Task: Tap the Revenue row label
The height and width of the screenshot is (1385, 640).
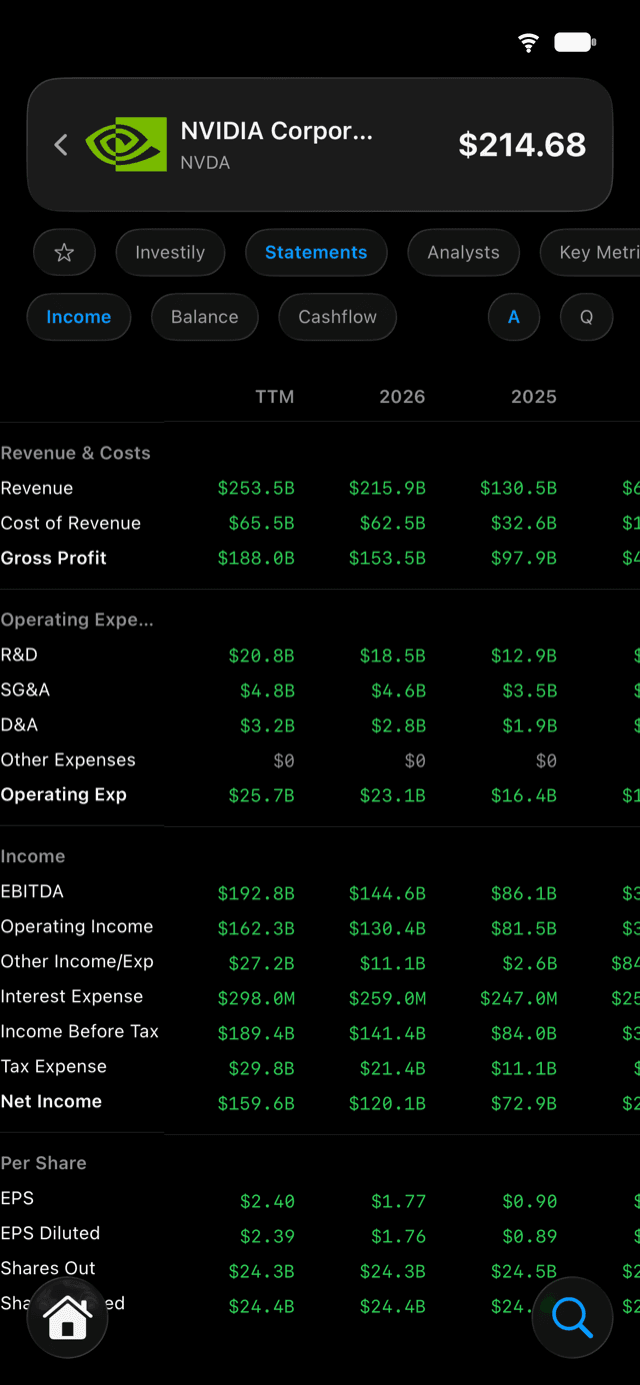Action: pyautogui.click(x=37, y=488)
